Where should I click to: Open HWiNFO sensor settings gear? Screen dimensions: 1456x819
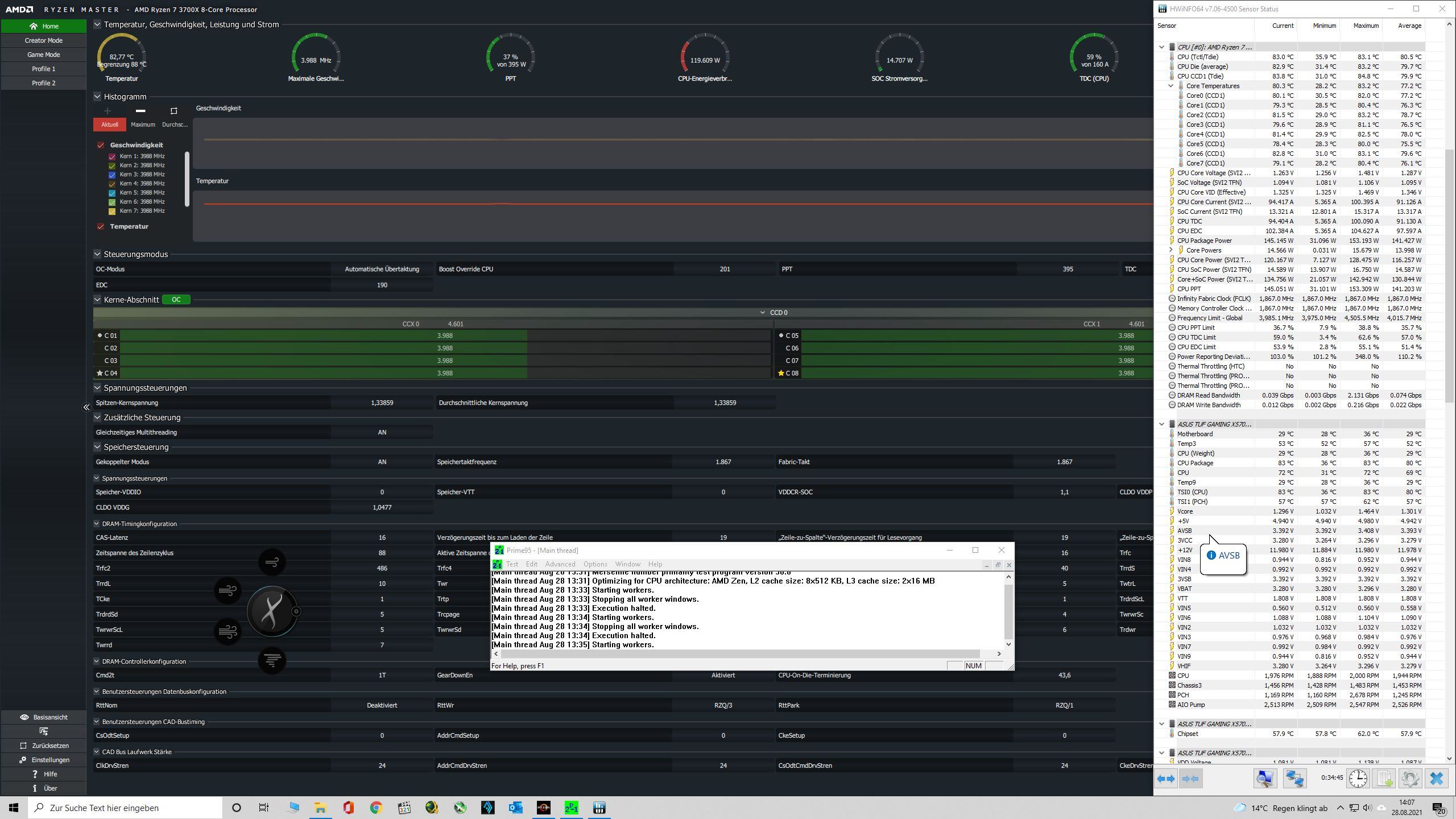click(x=1410, y=779)
